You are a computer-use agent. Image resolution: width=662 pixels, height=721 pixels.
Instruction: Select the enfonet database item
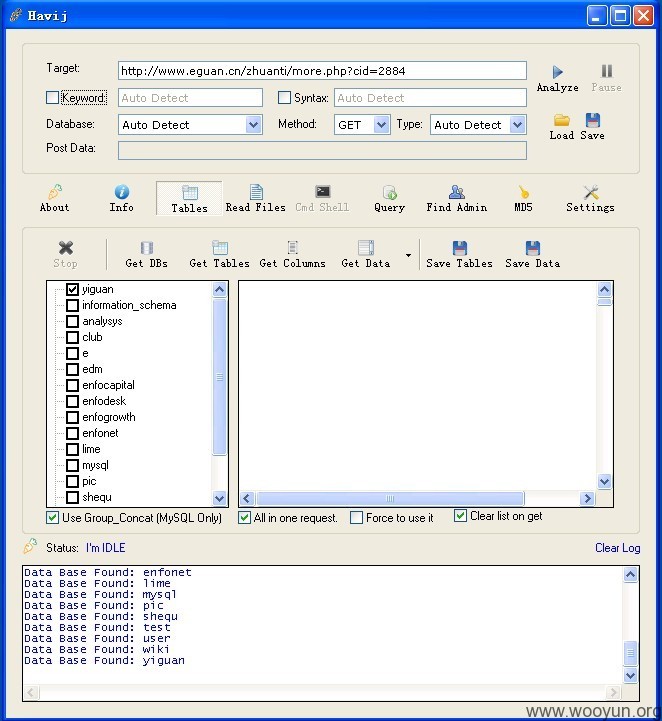click(100, 433)
